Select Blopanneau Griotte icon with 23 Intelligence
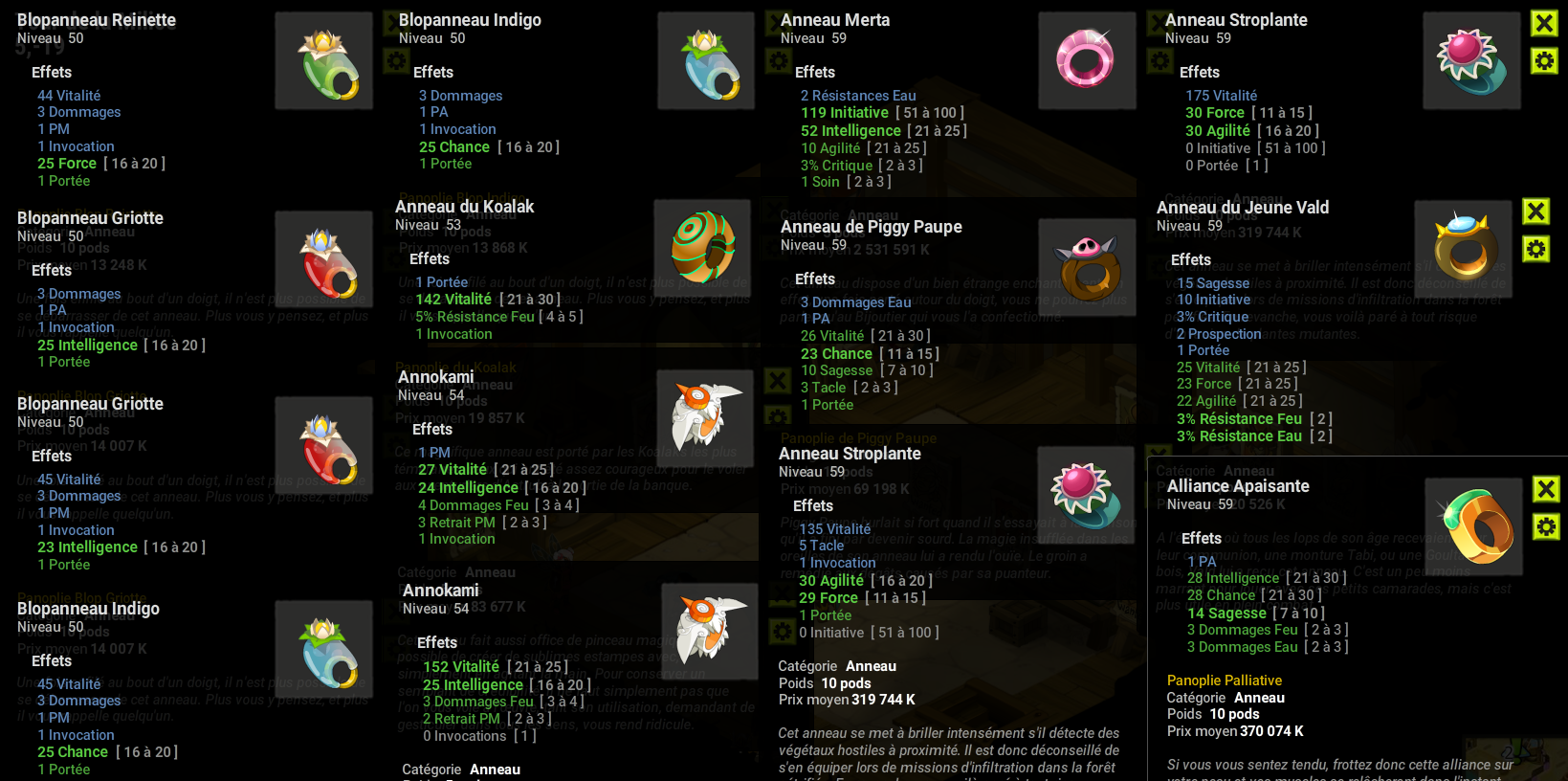 (x=324, y=445)
